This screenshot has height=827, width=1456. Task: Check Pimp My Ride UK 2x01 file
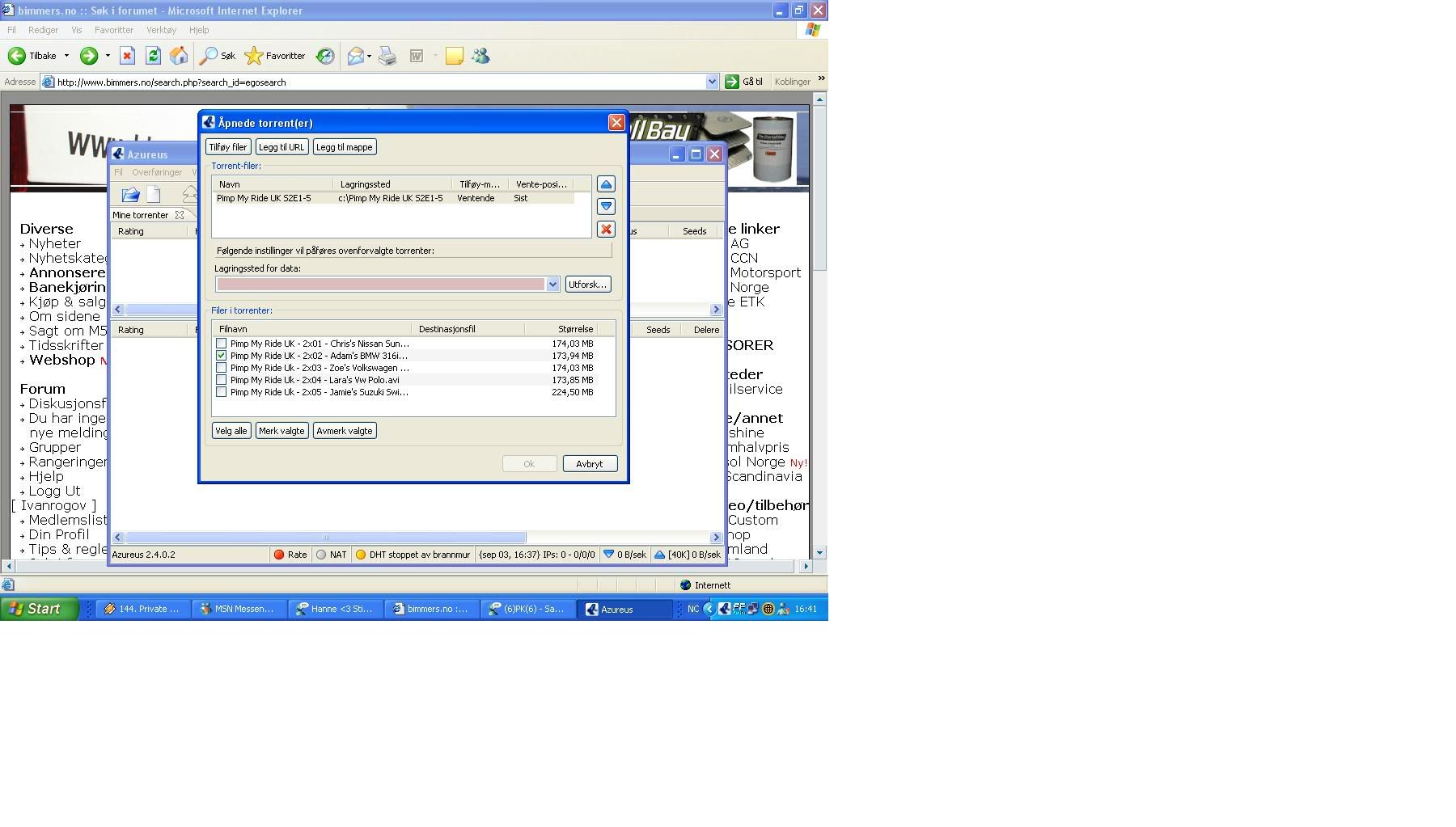222,344
